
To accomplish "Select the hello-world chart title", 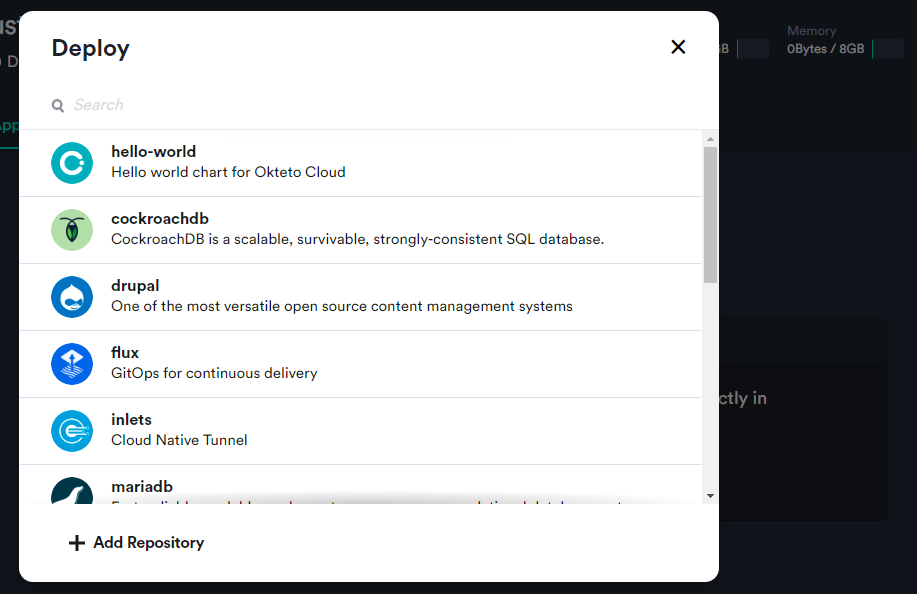I will point(153,152).
